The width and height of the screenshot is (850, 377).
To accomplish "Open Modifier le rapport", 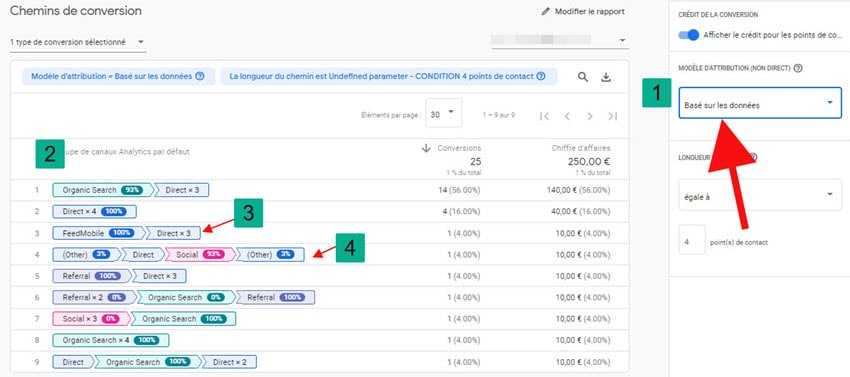I will [583, 11].
